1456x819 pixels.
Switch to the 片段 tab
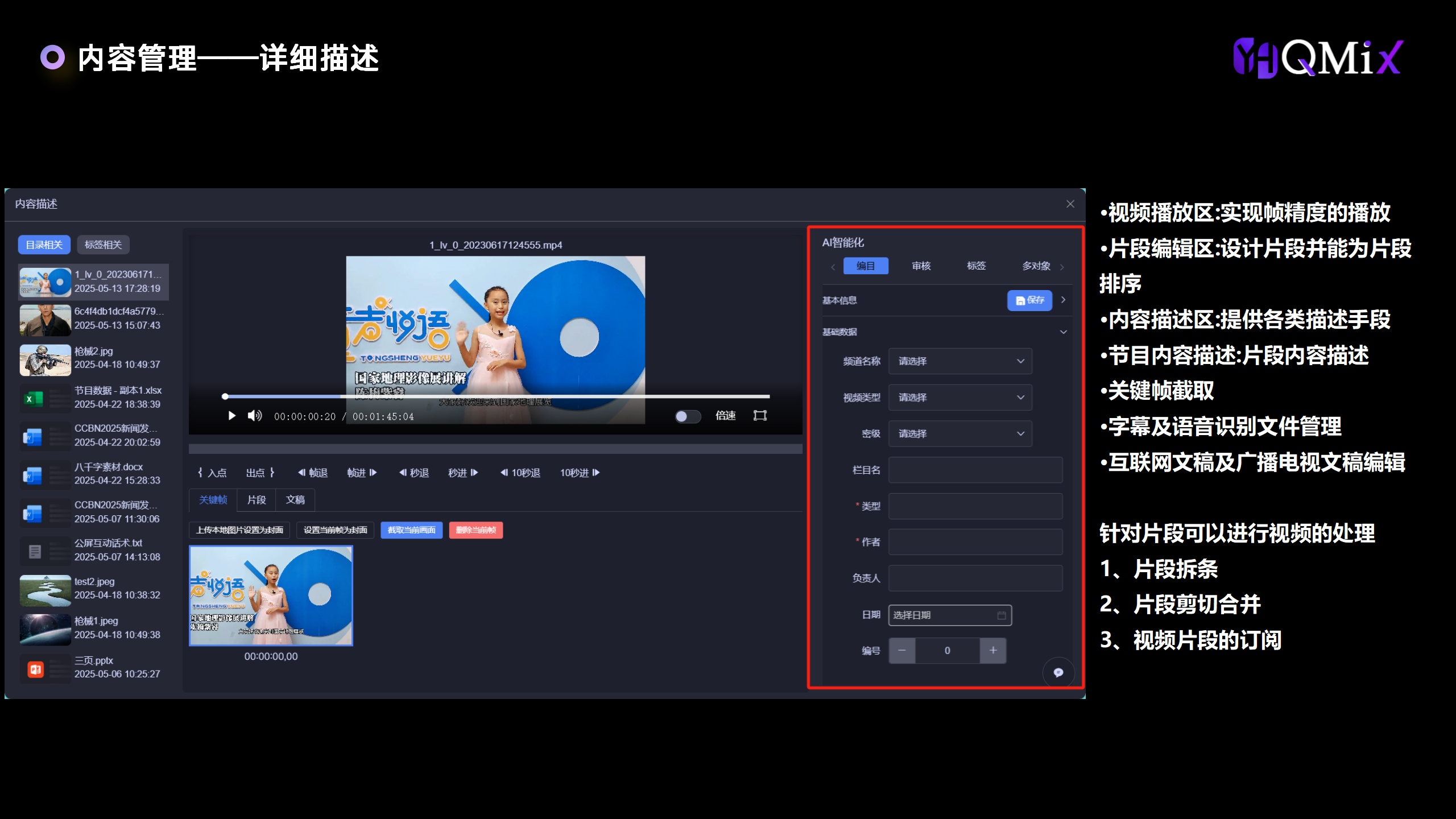click(x=257, y=500)
